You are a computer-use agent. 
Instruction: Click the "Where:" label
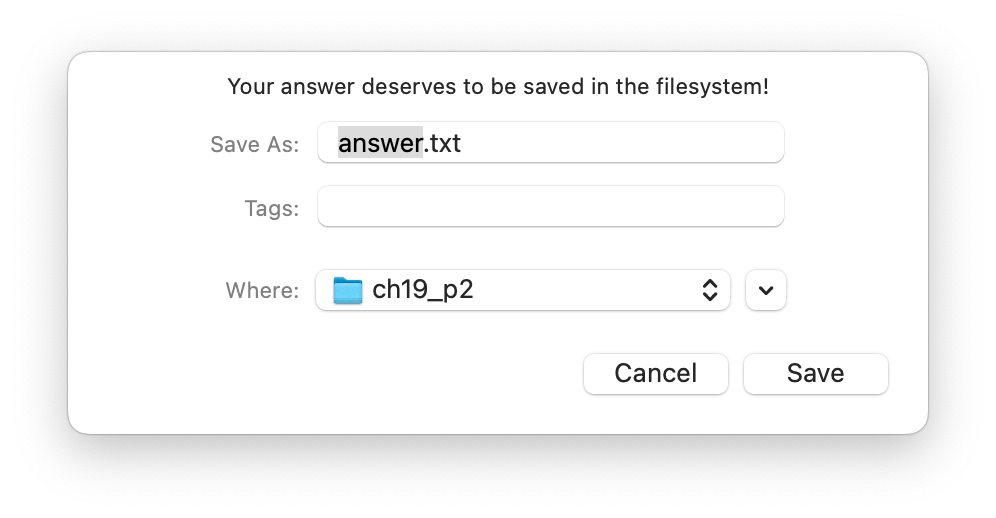click(x=262, y=290)
